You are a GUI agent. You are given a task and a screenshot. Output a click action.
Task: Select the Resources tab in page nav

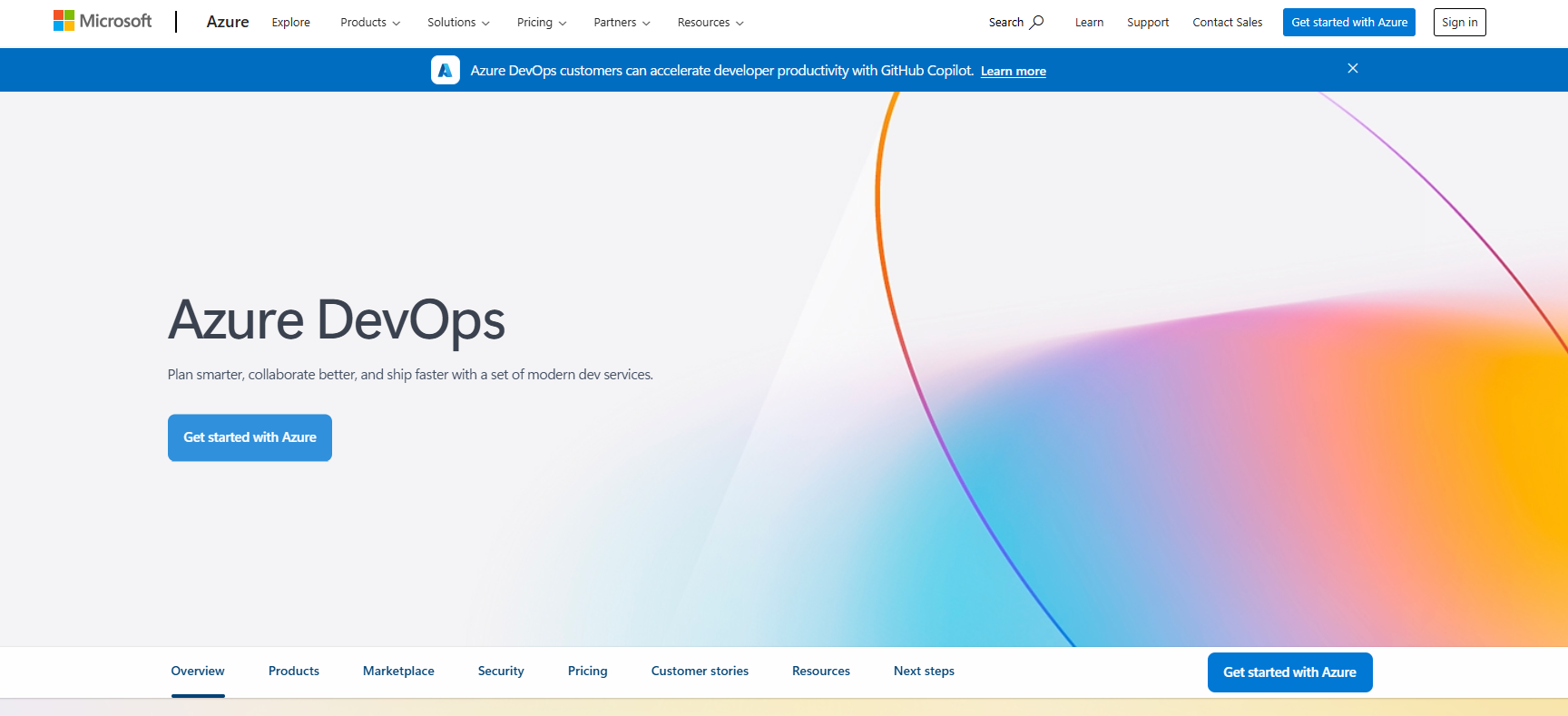(x=821, y=672)
